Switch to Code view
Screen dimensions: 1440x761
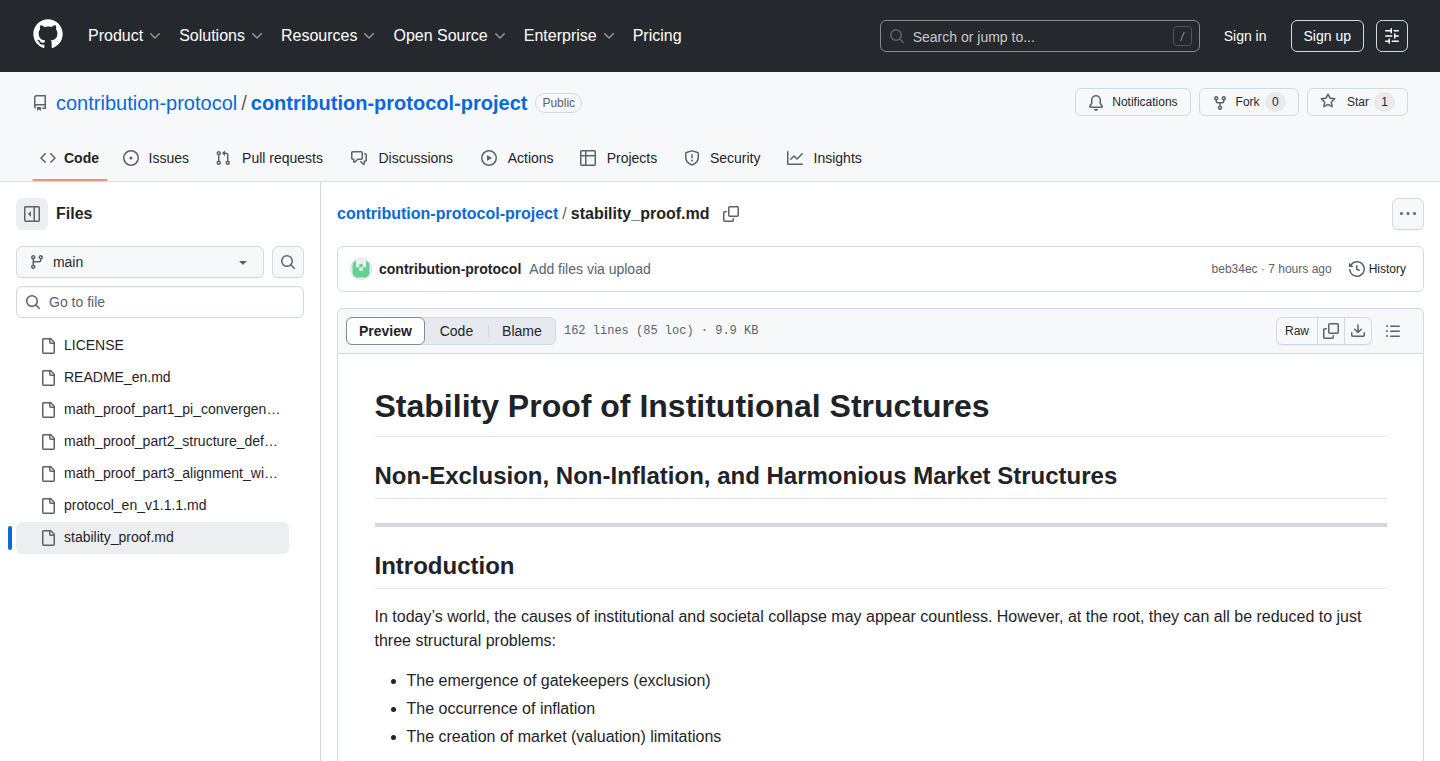click(x=456, y=331)
